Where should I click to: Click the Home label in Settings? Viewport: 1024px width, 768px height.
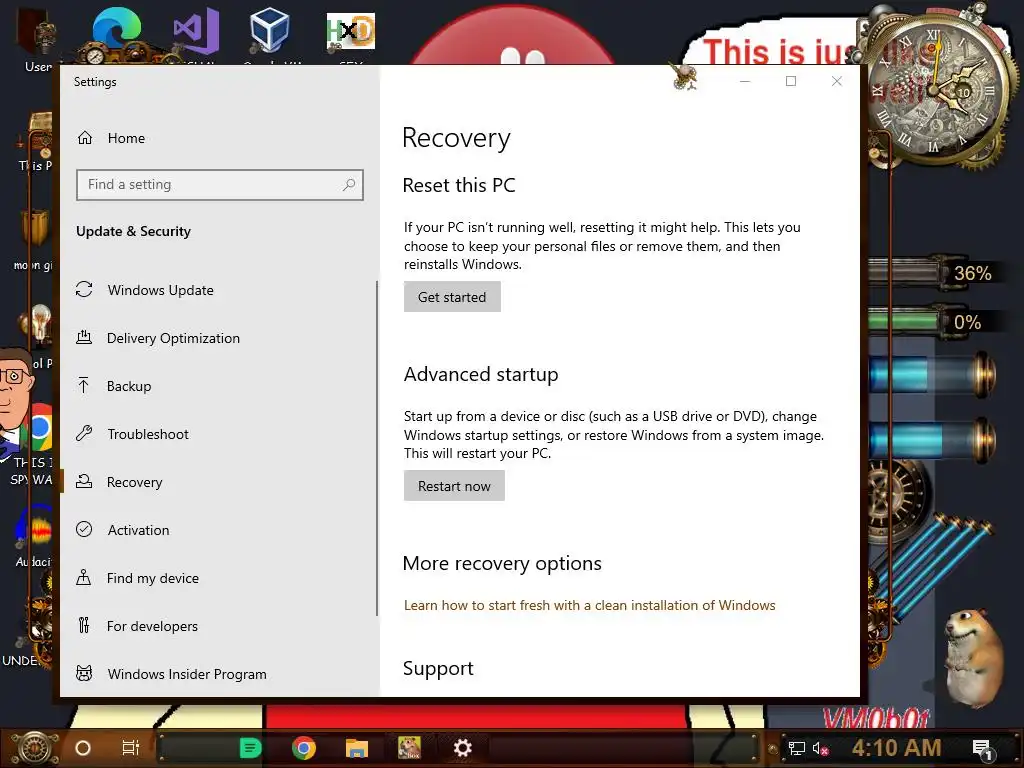(x=126, y=138)
